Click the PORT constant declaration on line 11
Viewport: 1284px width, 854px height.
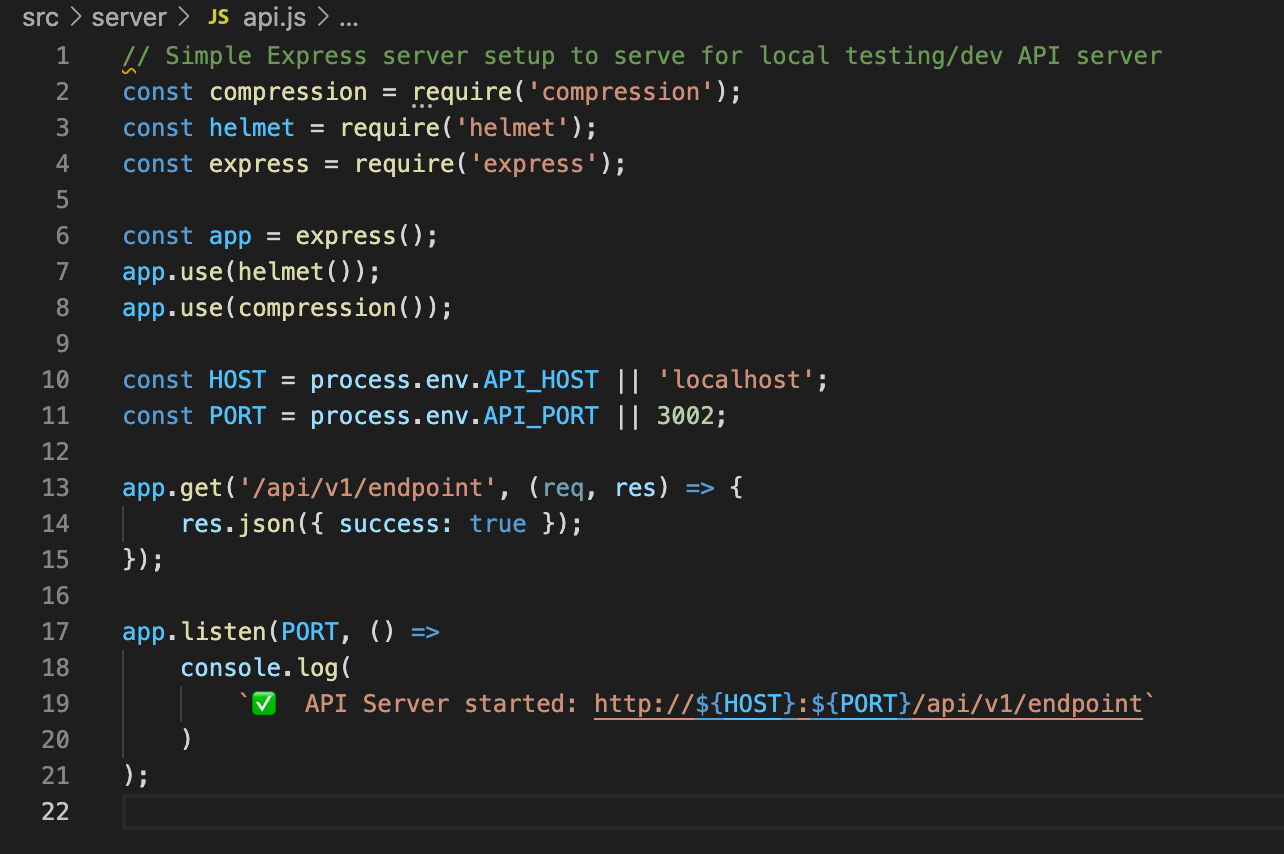[237, 415]
